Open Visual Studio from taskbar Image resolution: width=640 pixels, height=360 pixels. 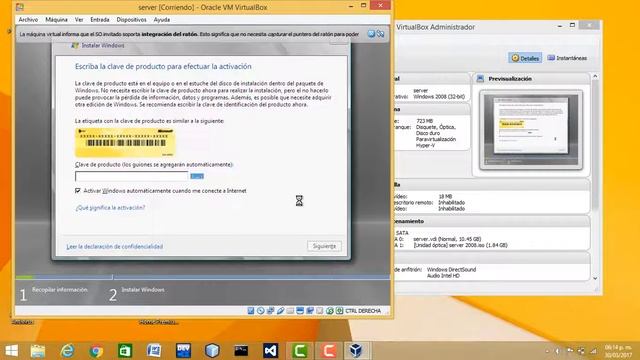point(270,351)
